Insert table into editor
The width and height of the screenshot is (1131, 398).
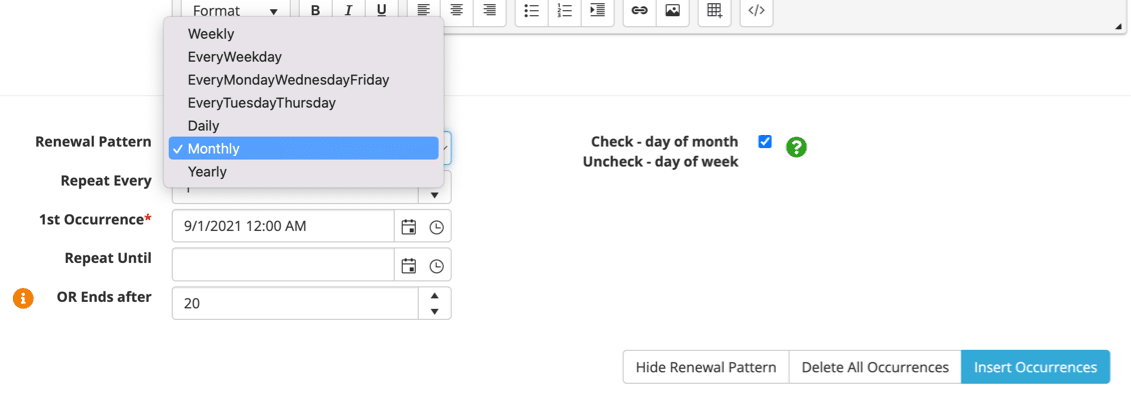pyautogui.click(x=714, y=11)
